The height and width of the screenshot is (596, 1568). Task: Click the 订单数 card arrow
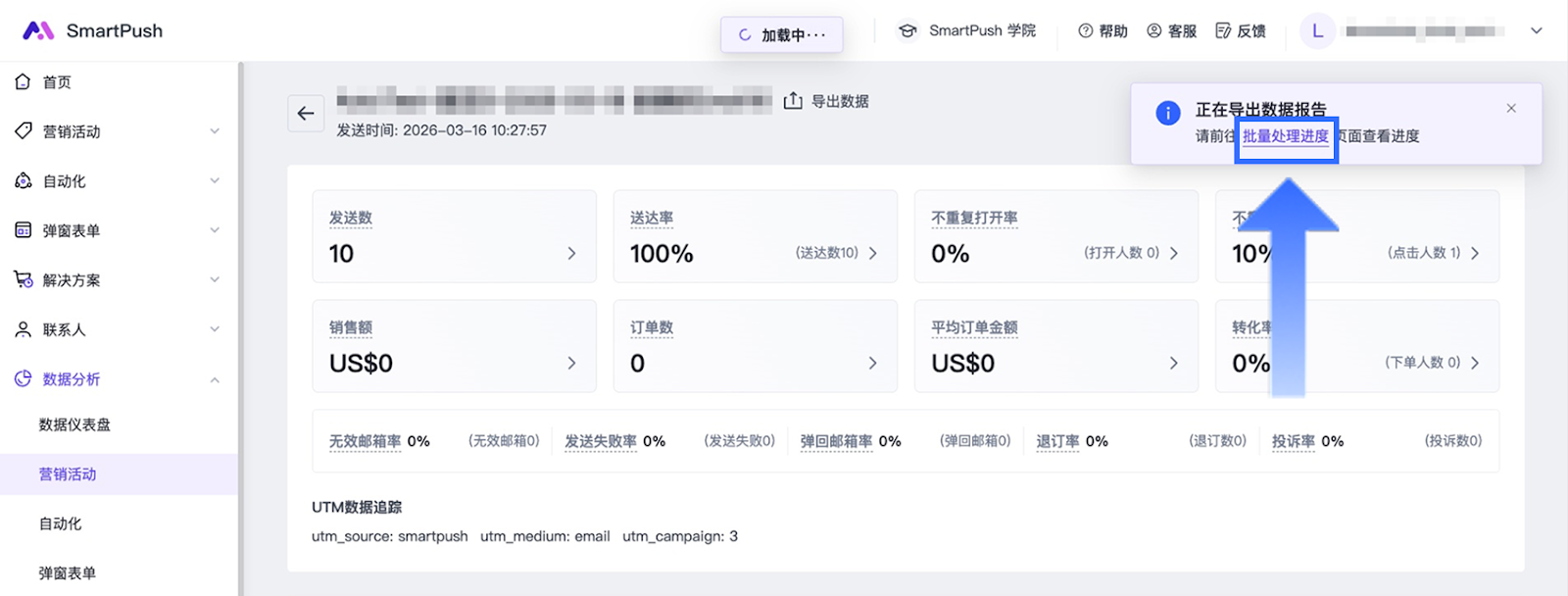(872, 364)
